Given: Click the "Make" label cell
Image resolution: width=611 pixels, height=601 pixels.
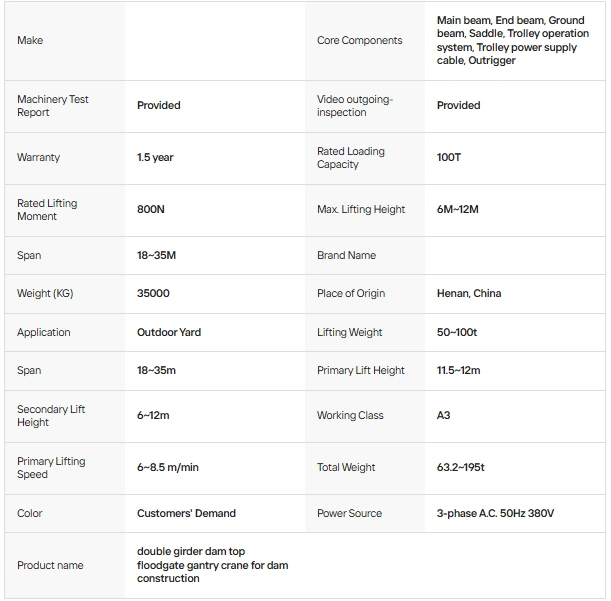Looking at the screenshot, I should point(30,41).
